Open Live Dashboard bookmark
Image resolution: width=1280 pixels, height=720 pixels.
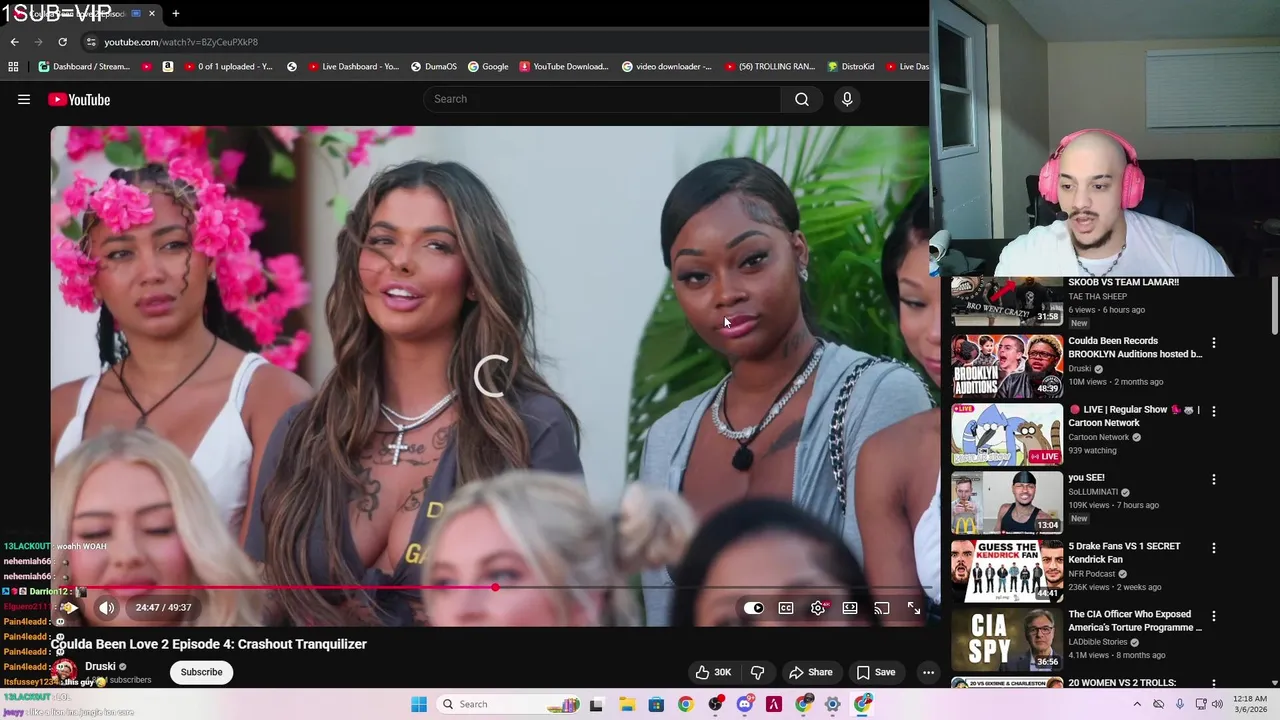point(354,66)
